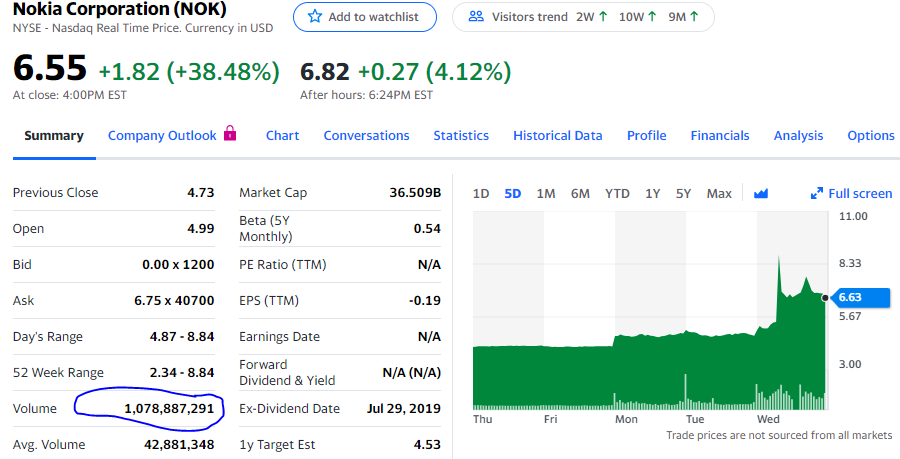Screen dimensions: 900x459
Task: Click the 11.00 chart axis label
Action: (853, 216)
